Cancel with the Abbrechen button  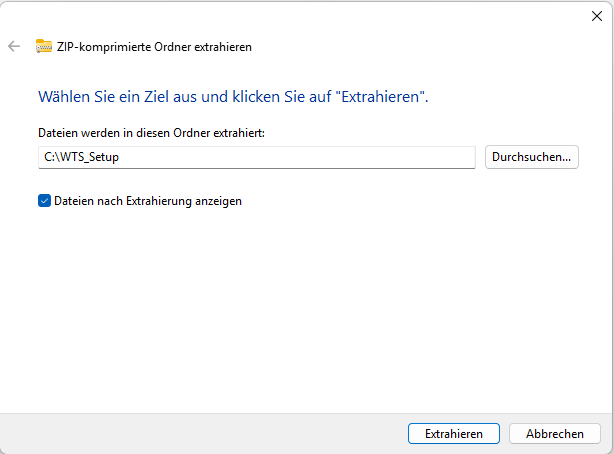point(554,434)
